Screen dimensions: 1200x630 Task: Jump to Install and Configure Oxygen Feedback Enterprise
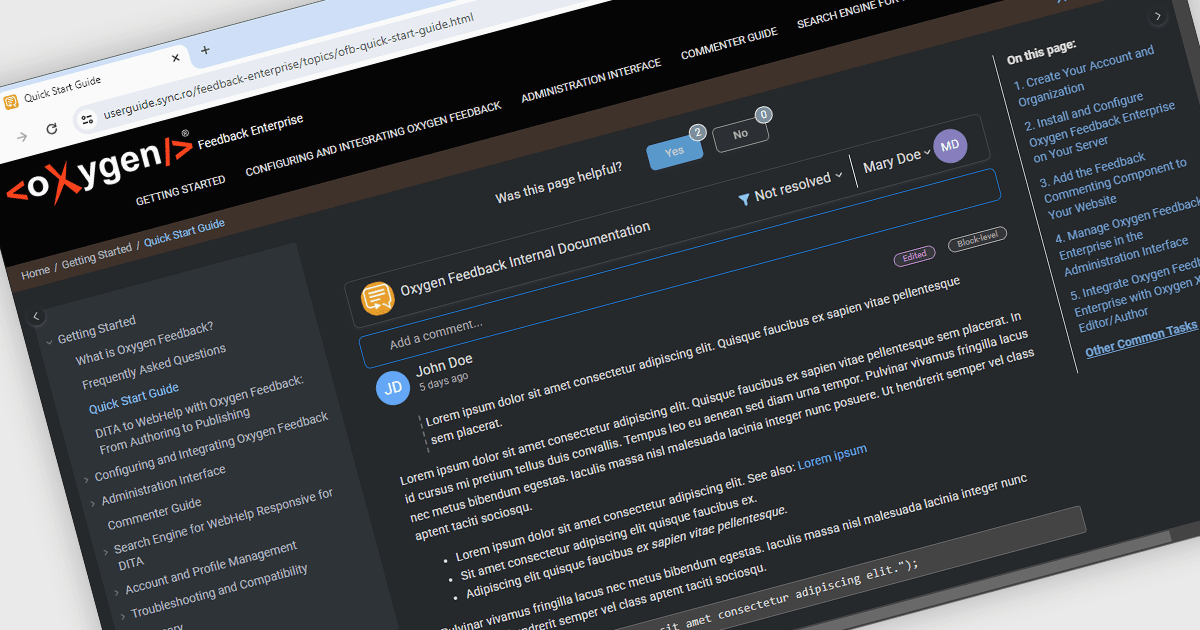pos(1100,126)
